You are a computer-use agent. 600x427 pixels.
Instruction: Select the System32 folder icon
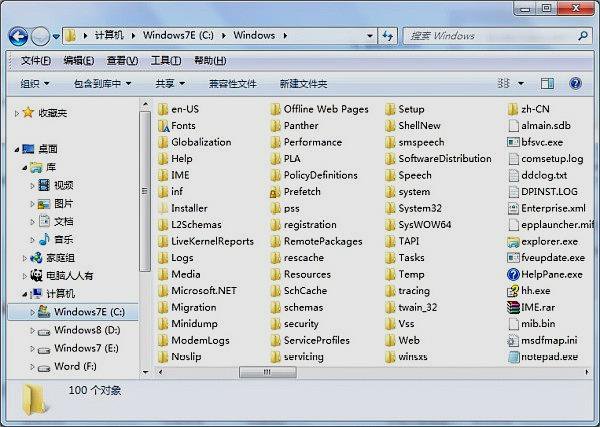pyautogui.click(x=390, y=209)
